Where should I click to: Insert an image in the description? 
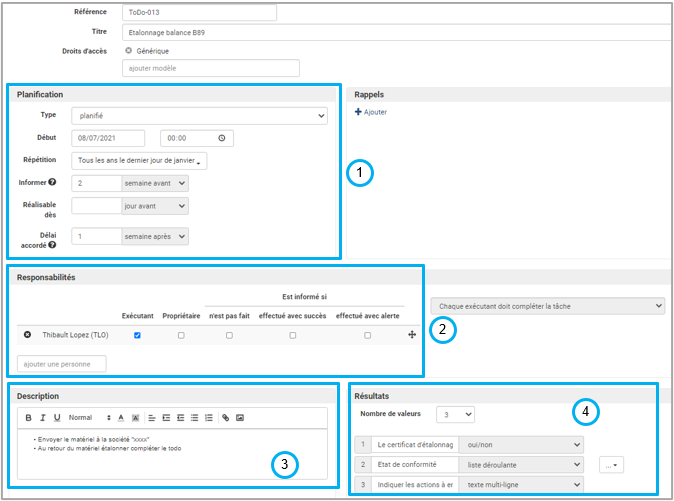coord(240,417)
